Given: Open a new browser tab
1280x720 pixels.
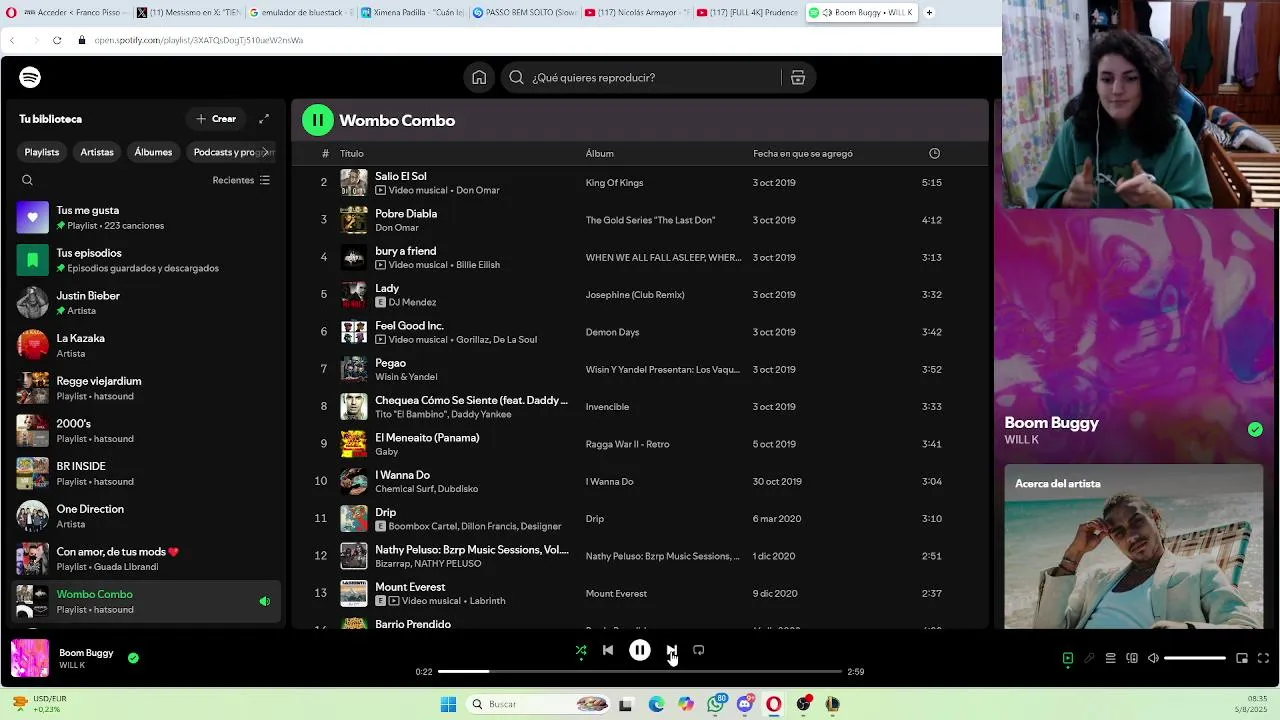Looking at the screenshot, I should click(x=929, y=13).
